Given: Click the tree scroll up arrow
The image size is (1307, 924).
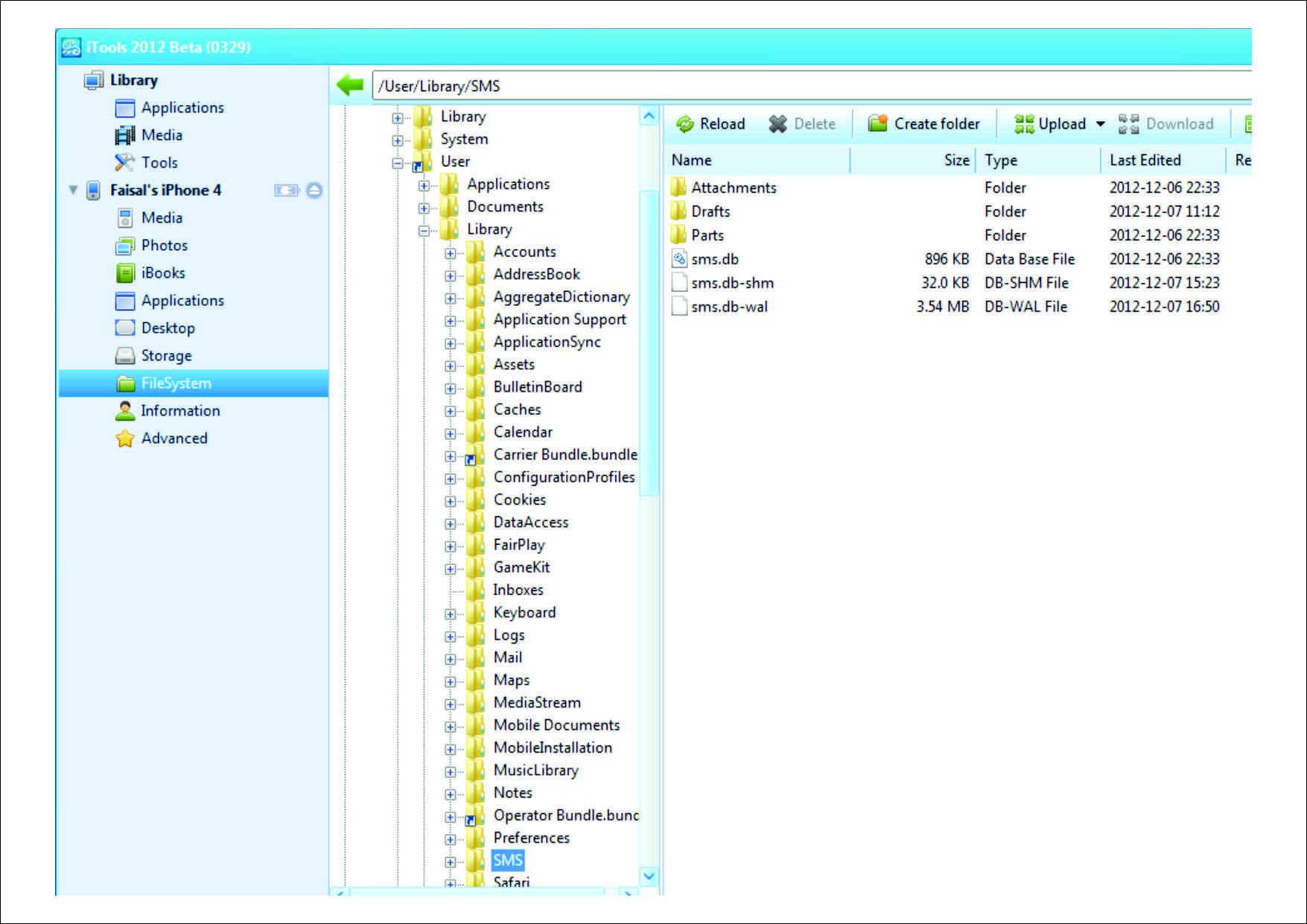Looking at the screenshot, I should [649, 117].
